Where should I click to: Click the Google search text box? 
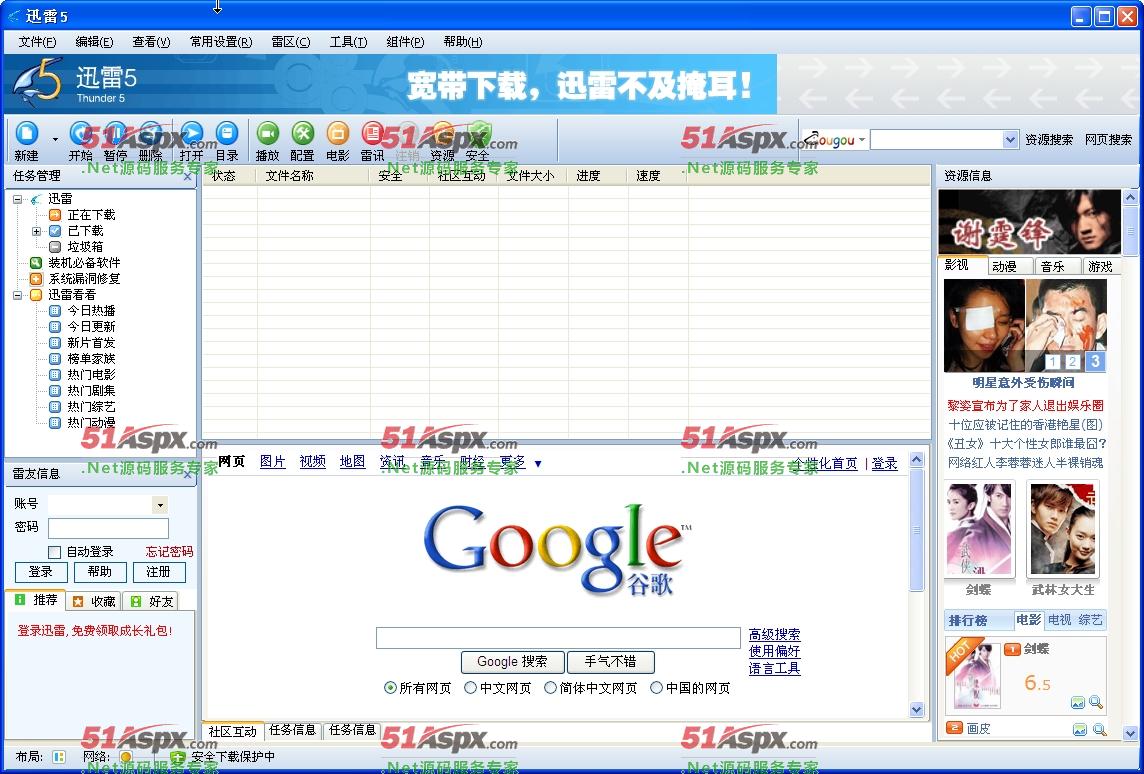click(x=558, y=638)
